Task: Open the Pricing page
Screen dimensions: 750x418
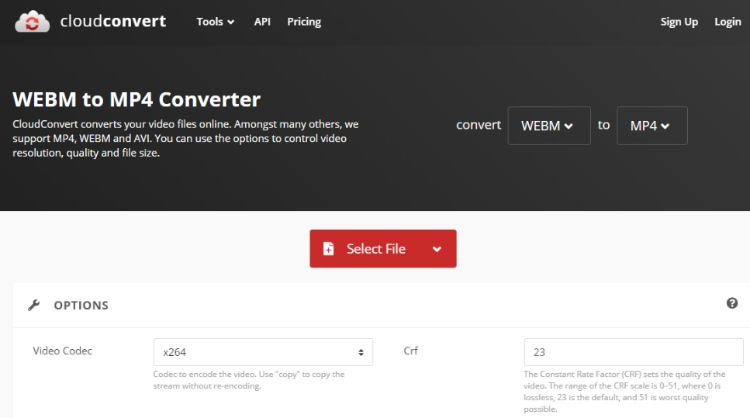Action: pyautogui.click(x=304, y=22)
